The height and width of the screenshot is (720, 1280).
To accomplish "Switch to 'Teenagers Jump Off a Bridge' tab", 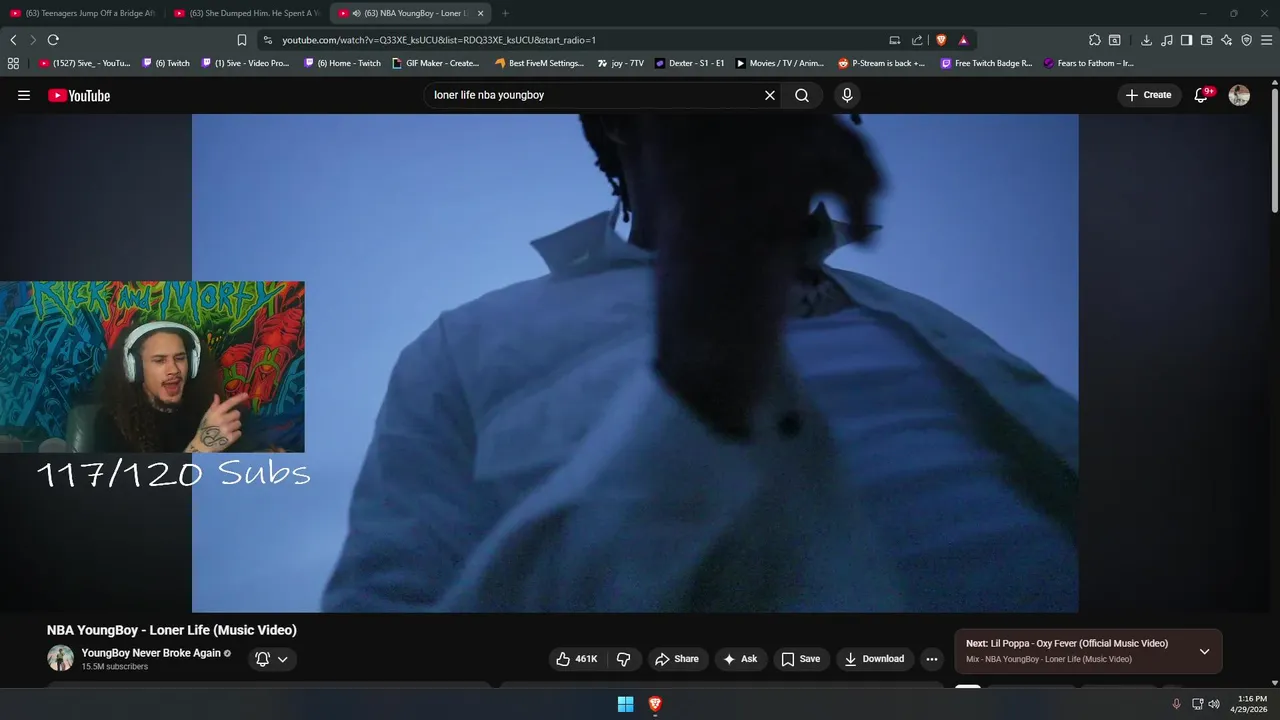I will (83, 13).
